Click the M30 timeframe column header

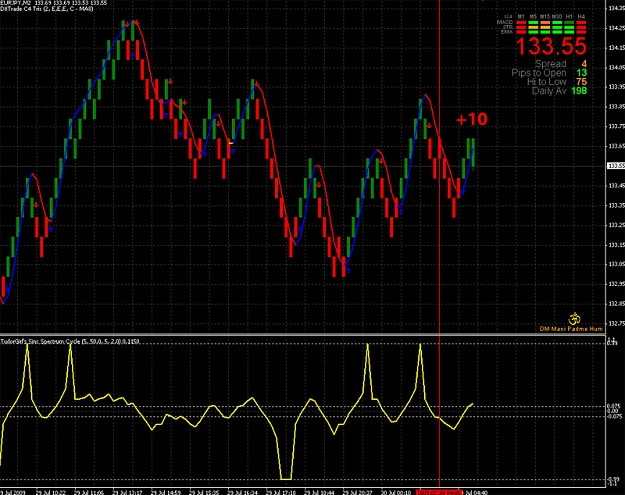[x=557, y=17]
